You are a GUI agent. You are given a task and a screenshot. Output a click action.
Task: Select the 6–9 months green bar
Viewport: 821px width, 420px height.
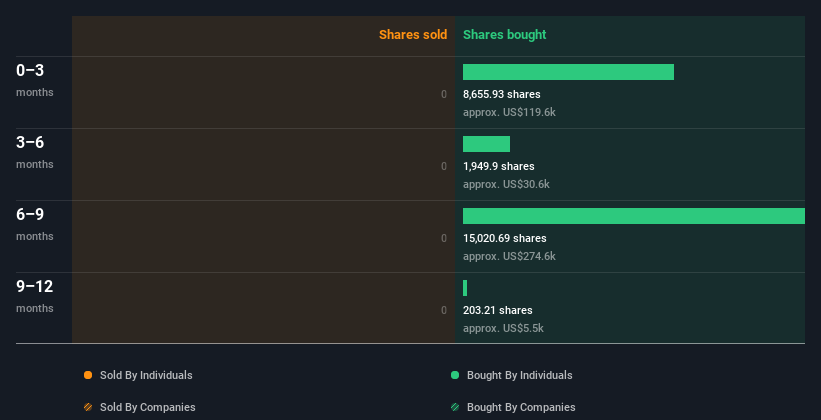point(634,216)
